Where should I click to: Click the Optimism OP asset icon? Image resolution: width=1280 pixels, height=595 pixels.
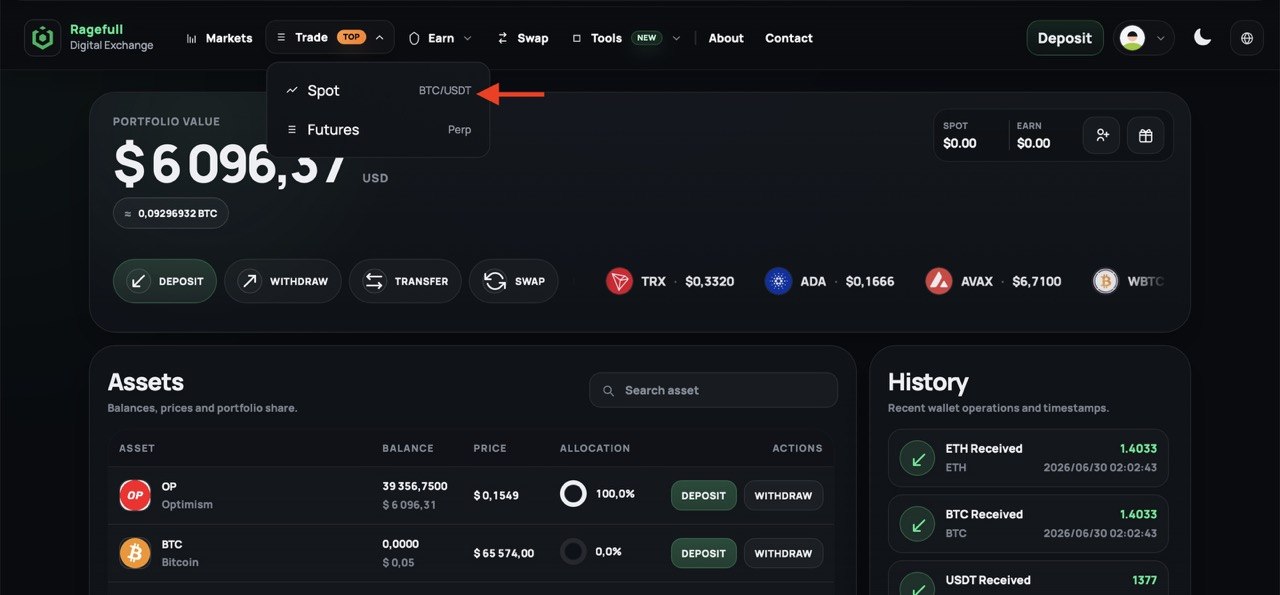pyautogui.click(x=135, y=495)
